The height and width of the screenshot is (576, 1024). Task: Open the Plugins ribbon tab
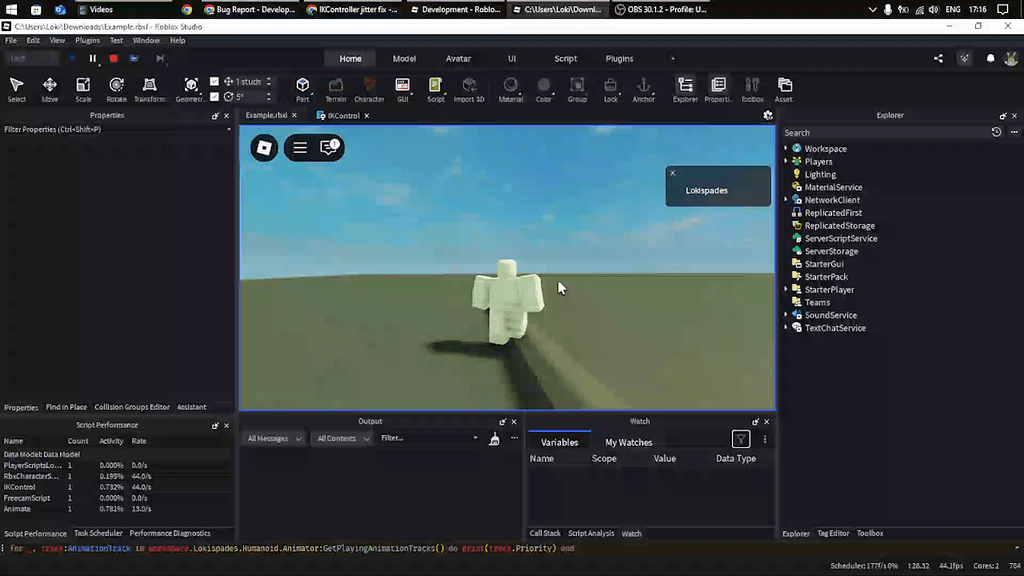pos(619,59)
